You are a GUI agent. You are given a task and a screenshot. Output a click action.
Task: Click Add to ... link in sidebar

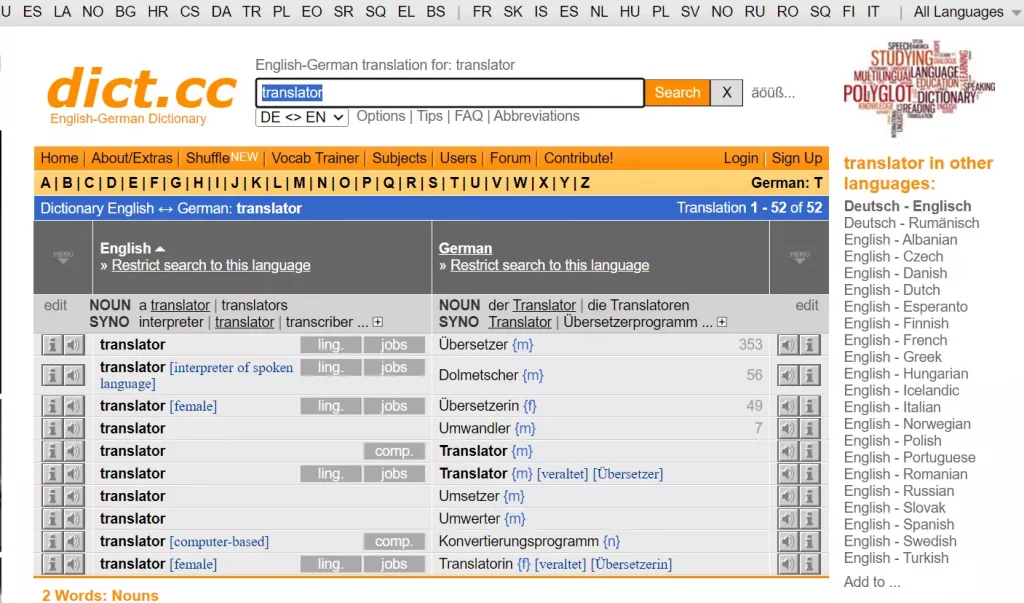(872, 582)
